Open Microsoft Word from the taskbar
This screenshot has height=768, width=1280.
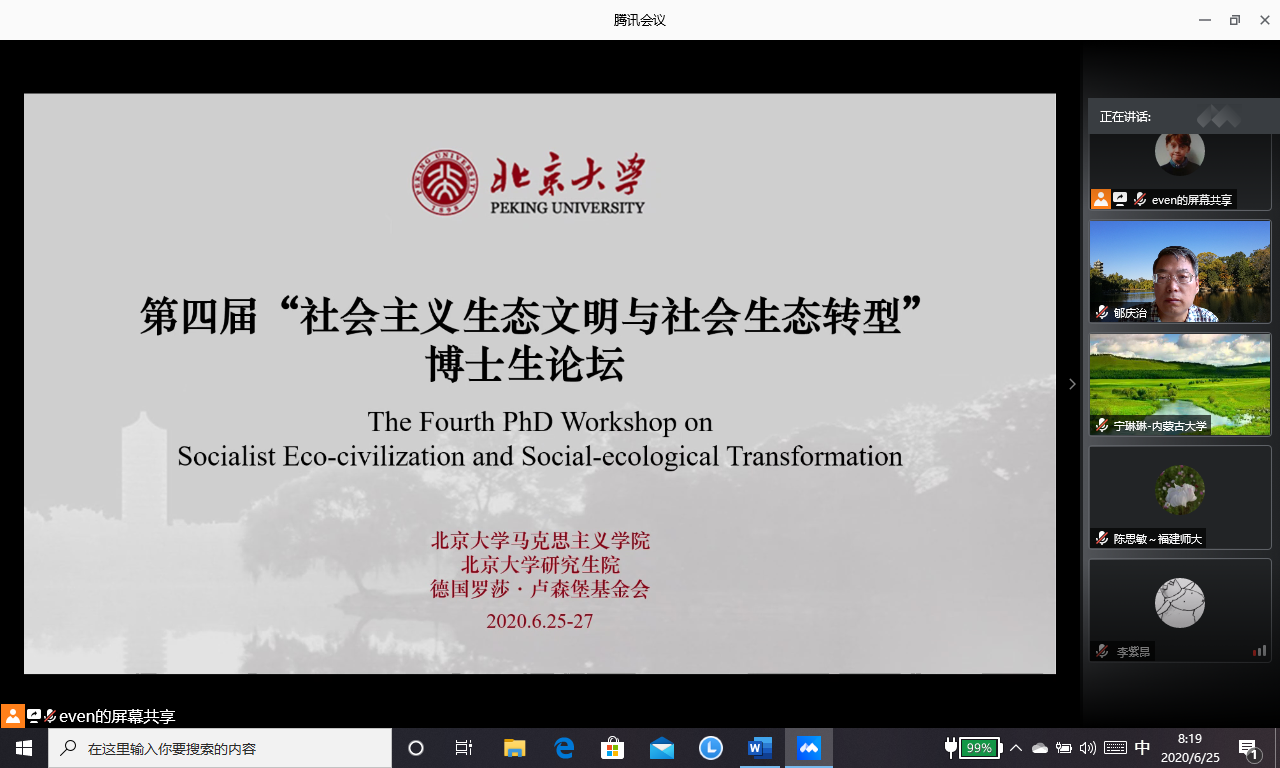click(x=760, y=748)
